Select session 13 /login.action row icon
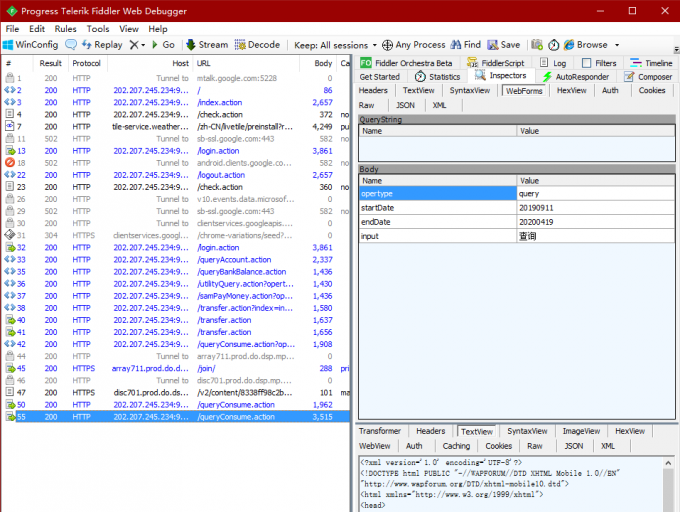 coord(10,151)
